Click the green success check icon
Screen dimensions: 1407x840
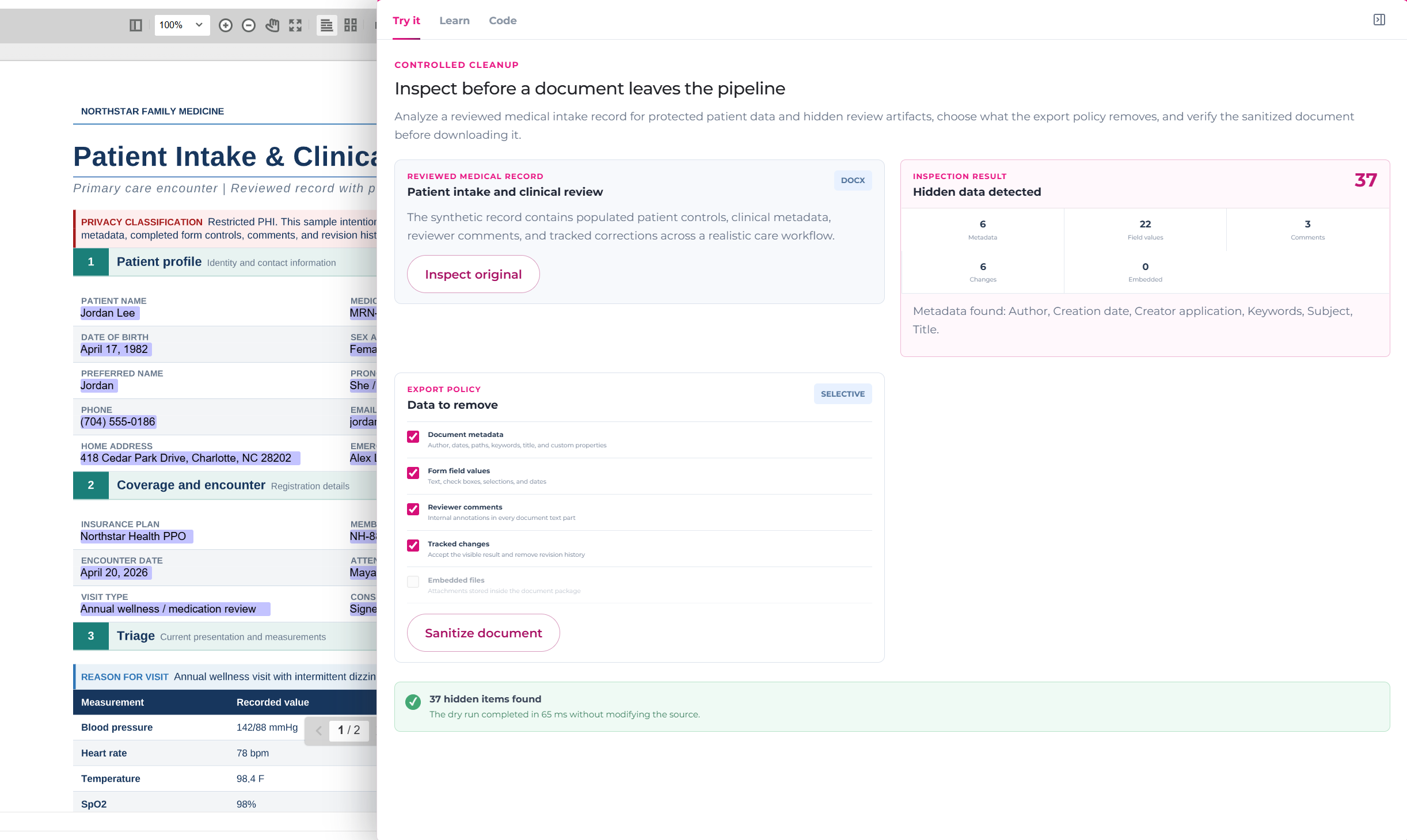click(x=413, y=702)
